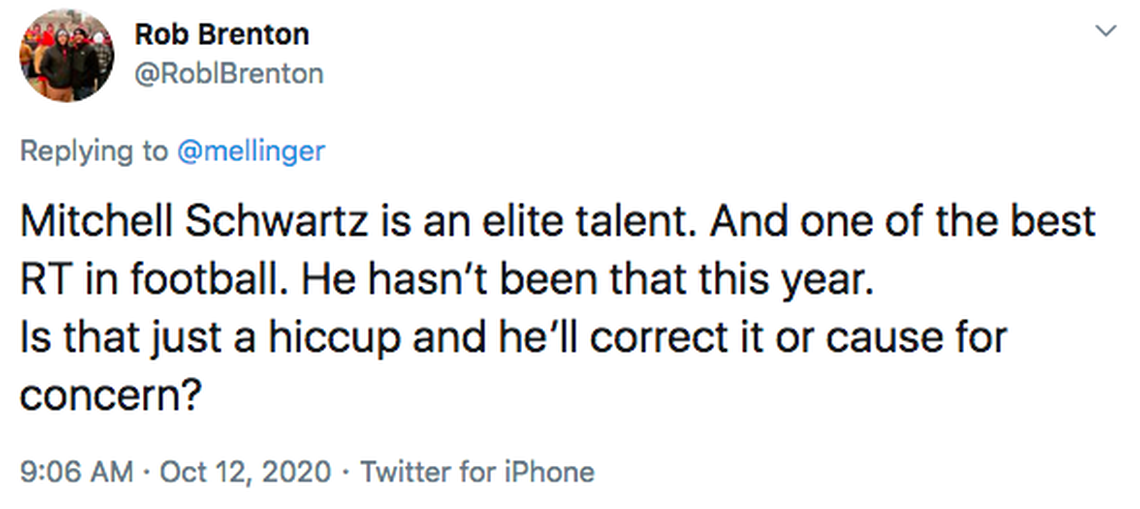Viewport: 1140px width, 509px height.
Task: Click the @RoblBrenton handle
Action: [229, 74]
